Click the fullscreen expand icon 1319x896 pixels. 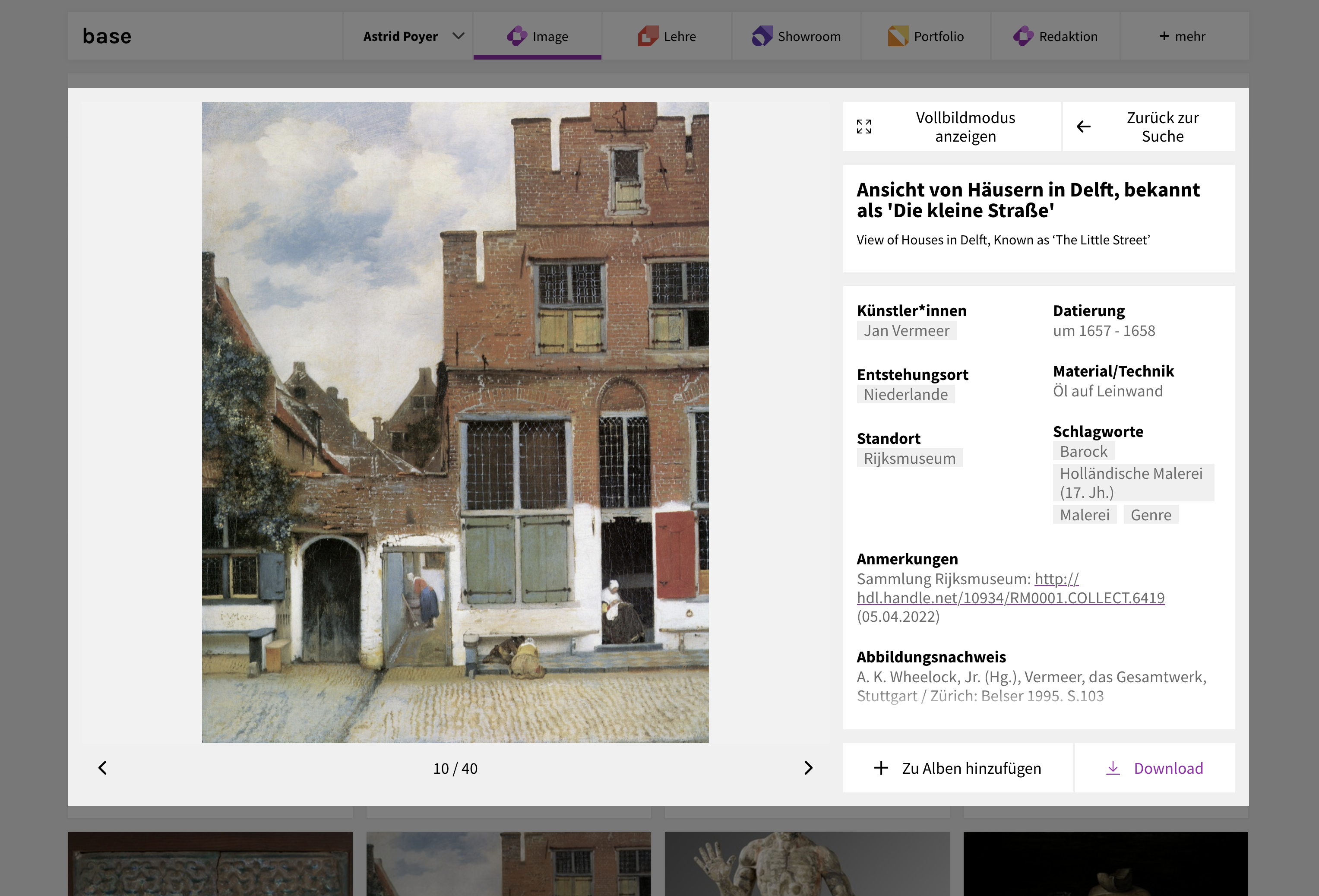[864, 127]
